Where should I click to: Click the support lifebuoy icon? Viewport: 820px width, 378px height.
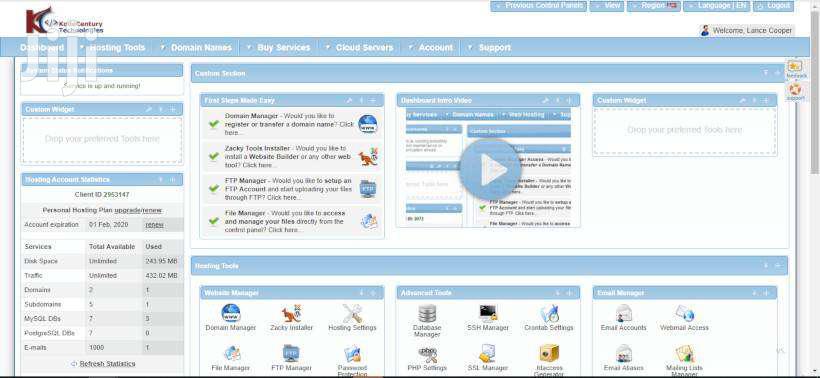click(795, 89)
